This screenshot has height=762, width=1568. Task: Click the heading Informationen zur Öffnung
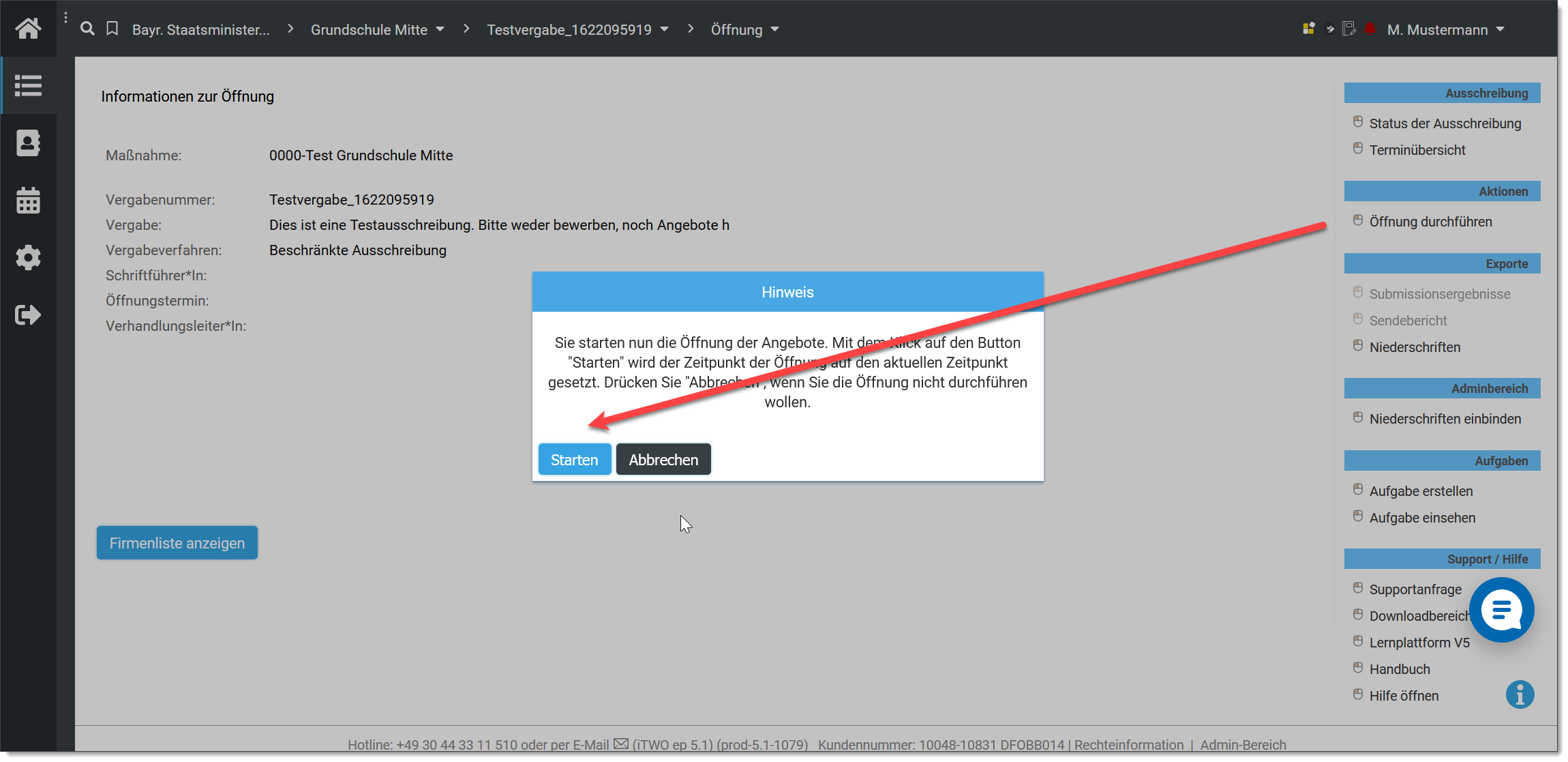pyautogui.click(x=187, y=96)
